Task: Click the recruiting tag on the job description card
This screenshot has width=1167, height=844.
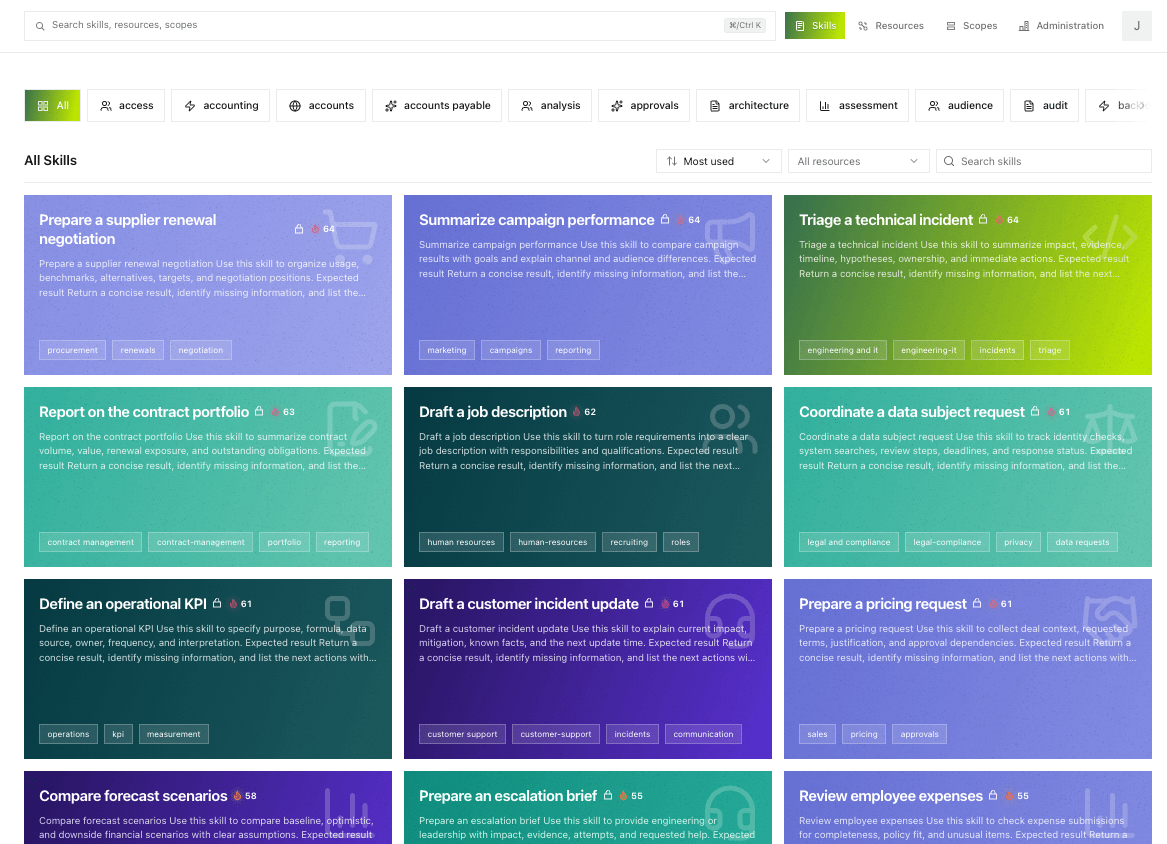Action: click(629, 543)
